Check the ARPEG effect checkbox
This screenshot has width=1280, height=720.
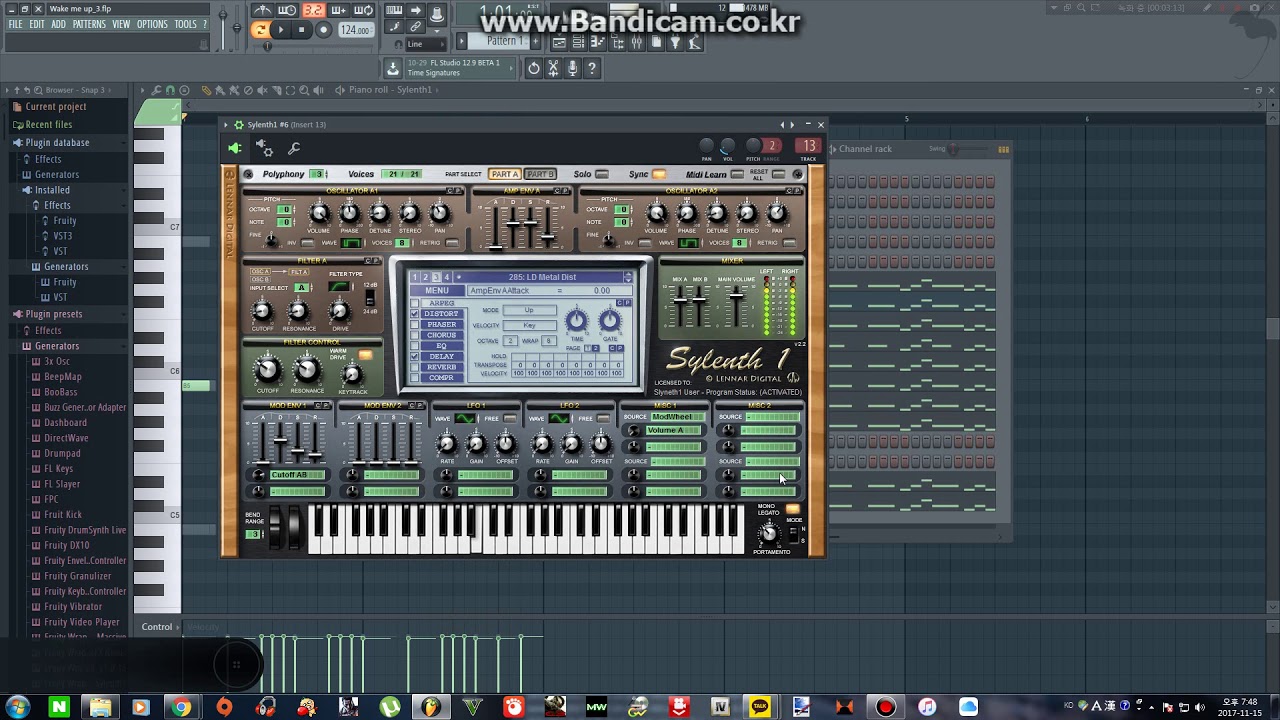click(x=415, y=303)
